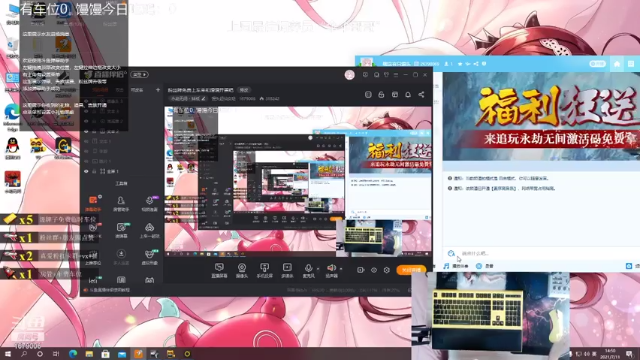Viewport: 640px width, 360px height.
Task: Click 播放伴奏 in YY window
Action: (456, 266)
